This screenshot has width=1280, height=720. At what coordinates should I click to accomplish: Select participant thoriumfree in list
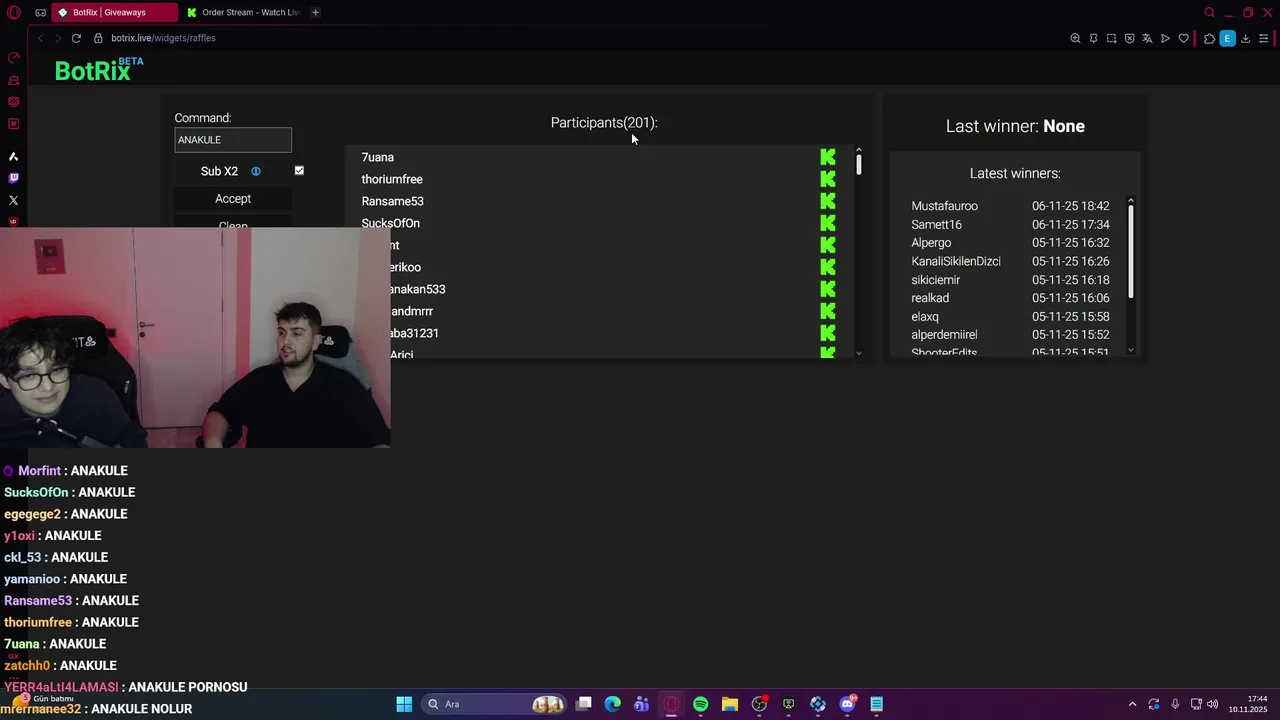tap(392, 179)
